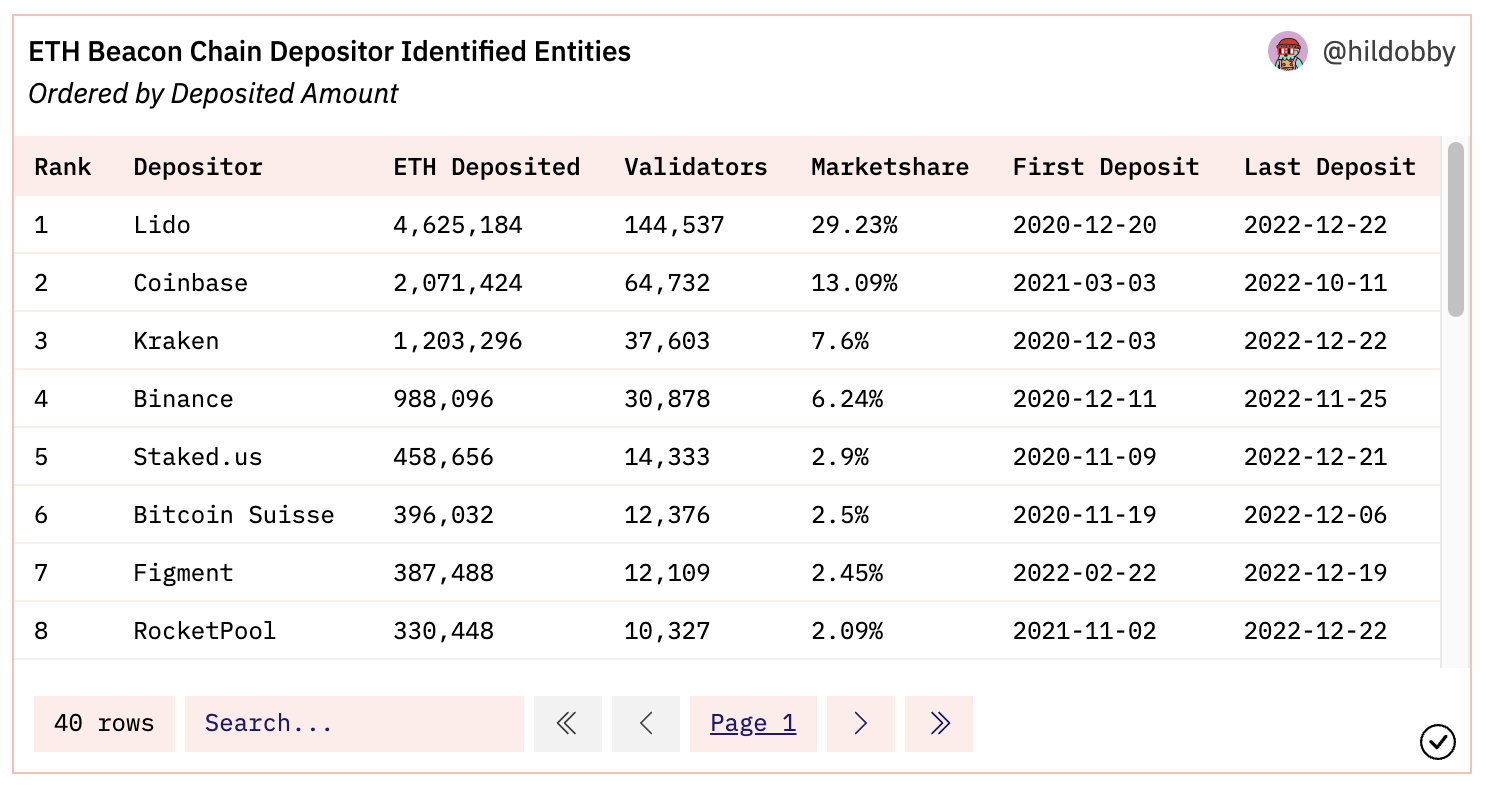Open the Page 1 link
Screen dimensions: 1486x788
coord(753,724)
